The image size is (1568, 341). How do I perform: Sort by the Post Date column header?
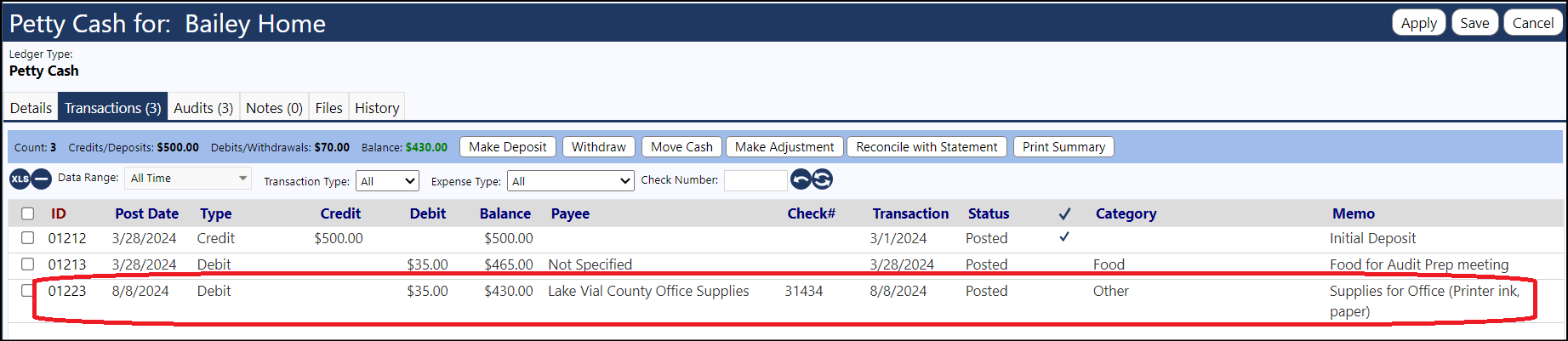(147, 213)
